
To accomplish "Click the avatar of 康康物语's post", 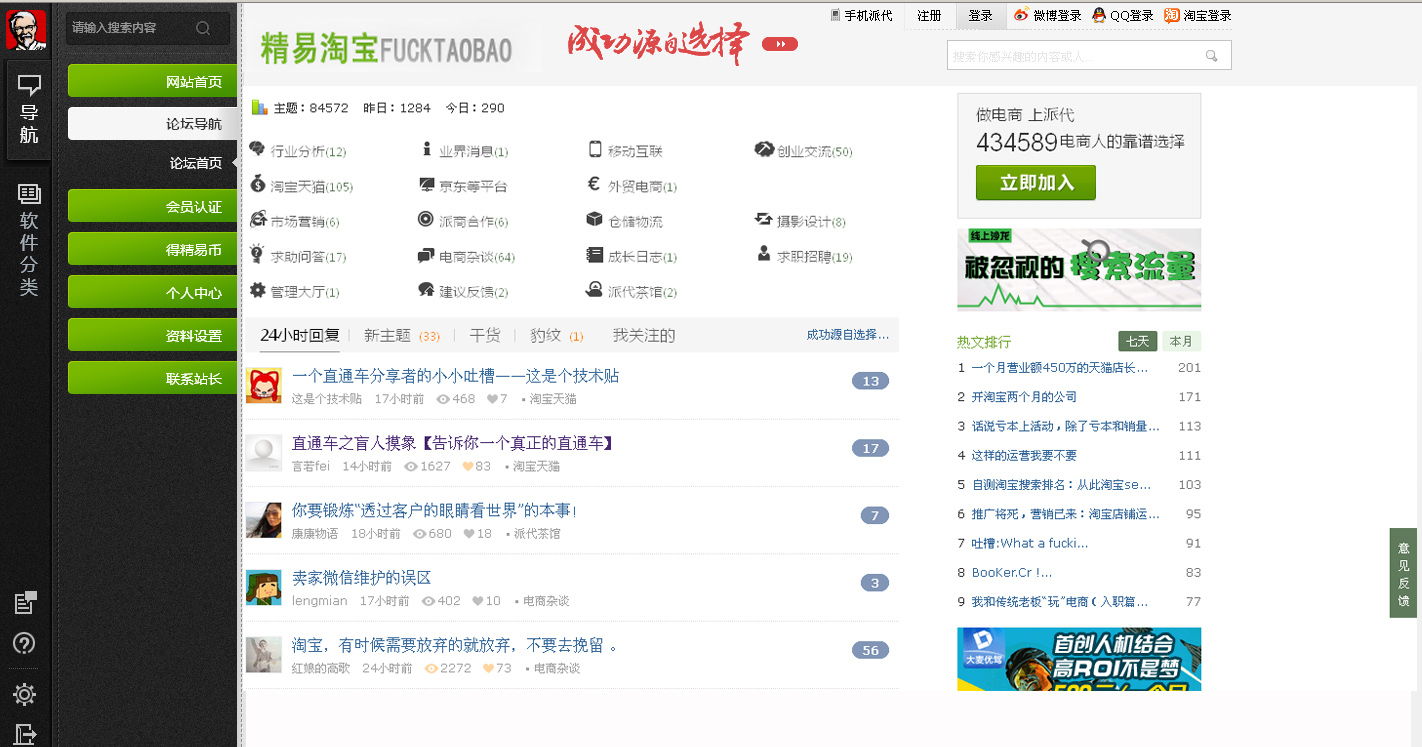I will (x=264, y=519).
